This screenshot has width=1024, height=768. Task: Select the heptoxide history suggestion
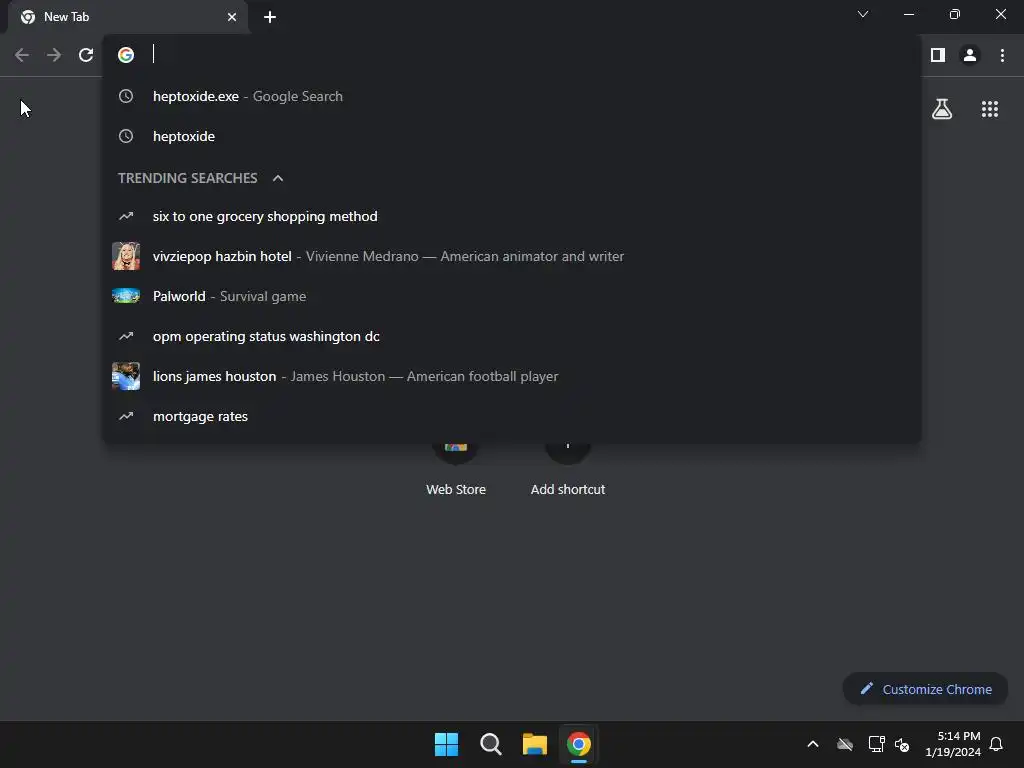click(512, 136)
